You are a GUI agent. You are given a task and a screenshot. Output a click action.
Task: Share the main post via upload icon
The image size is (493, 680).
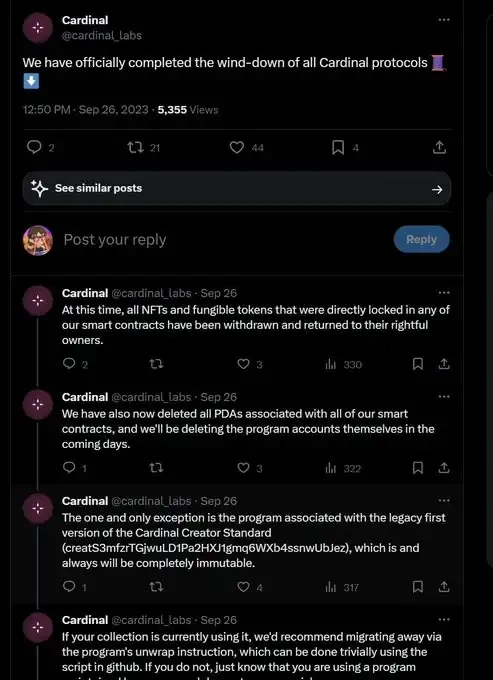[439, 147]
